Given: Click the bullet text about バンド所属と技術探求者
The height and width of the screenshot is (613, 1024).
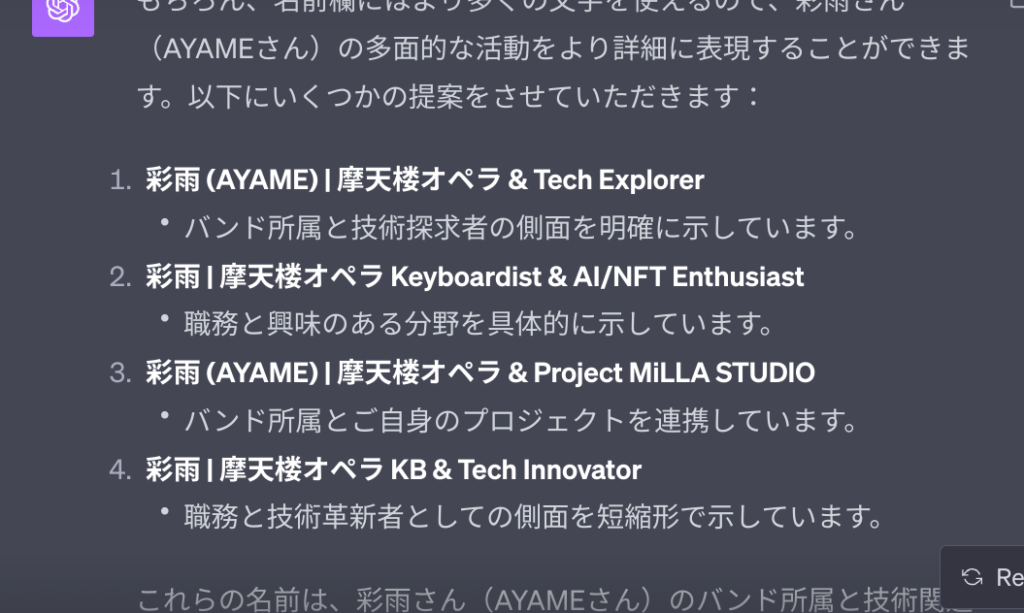Looking at the screenshot, I should 520,228.
